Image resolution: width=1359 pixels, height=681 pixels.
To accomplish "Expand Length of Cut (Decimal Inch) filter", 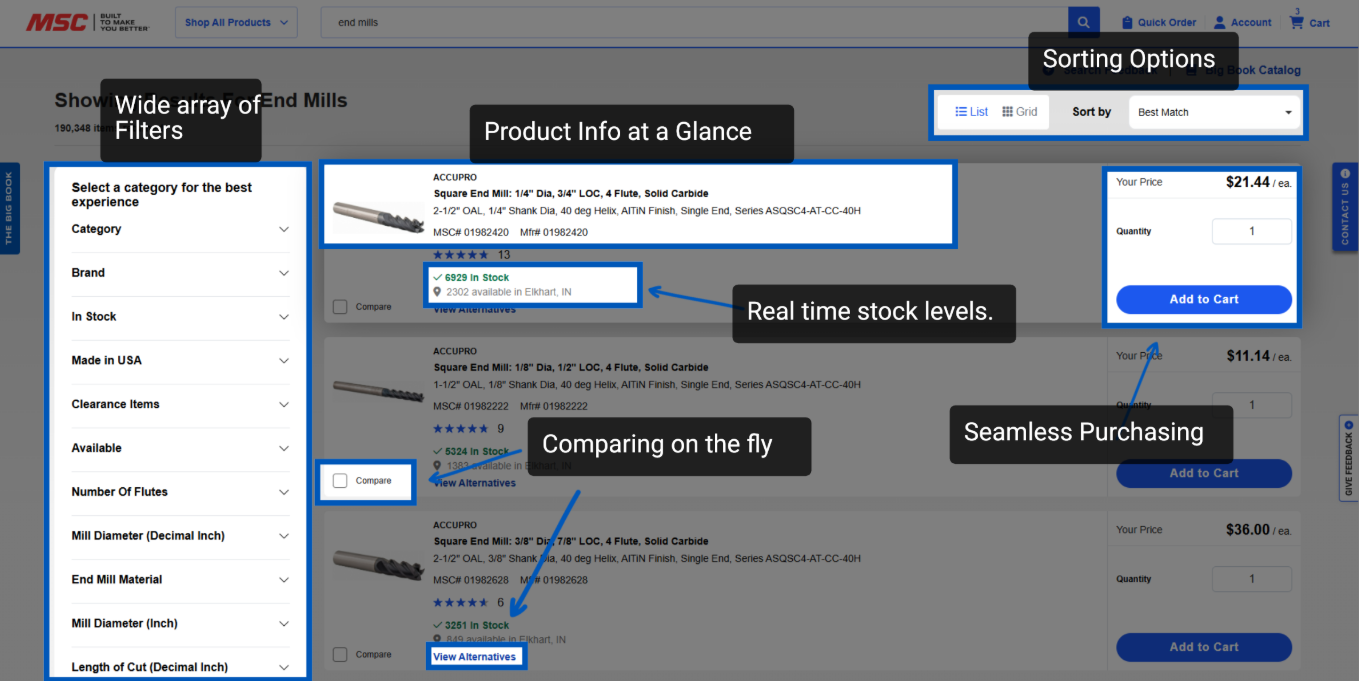I will (180, 667).
